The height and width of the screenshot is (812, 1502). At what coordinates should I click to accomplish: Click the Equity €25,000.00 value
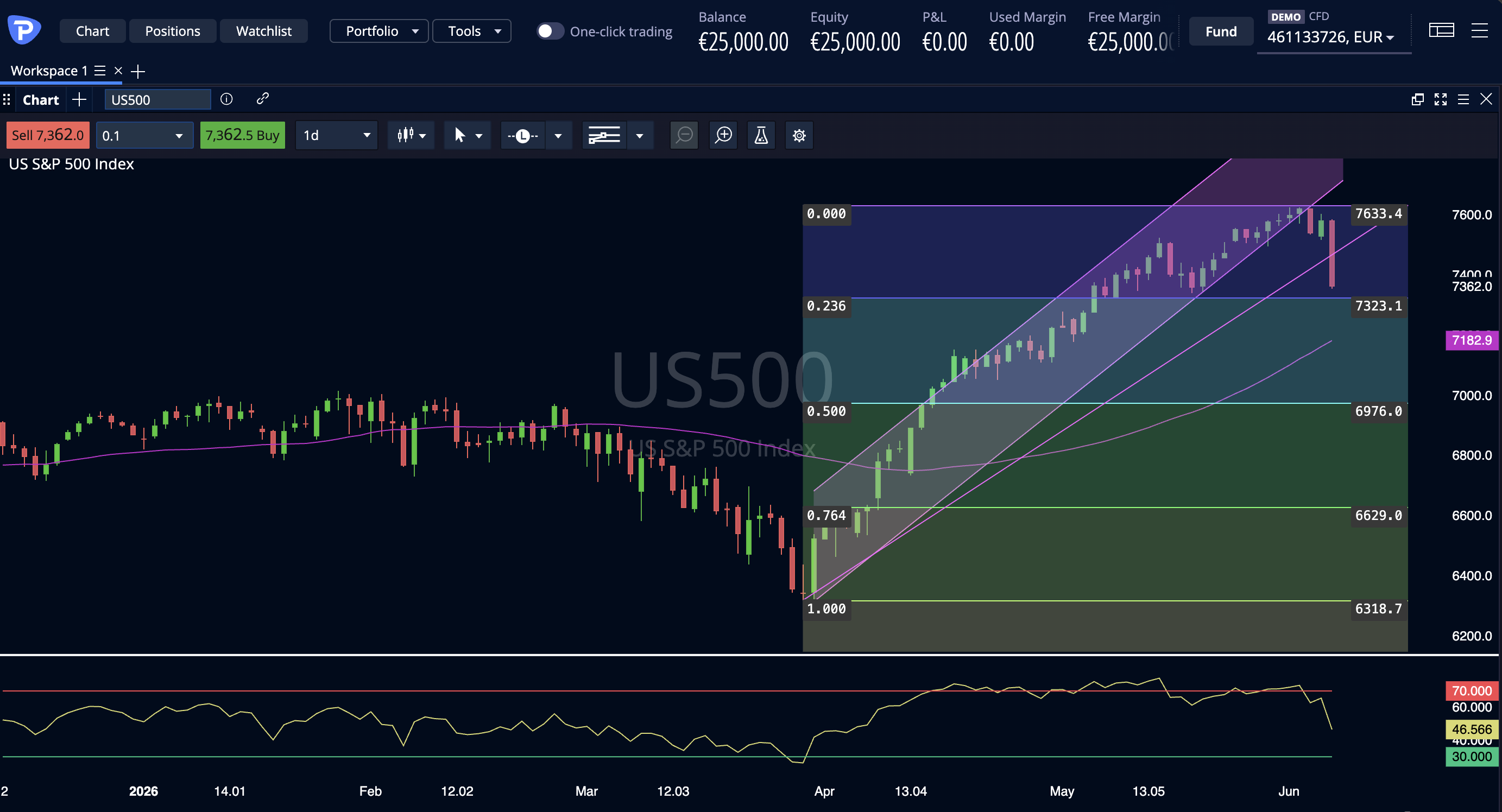[855, 42]
